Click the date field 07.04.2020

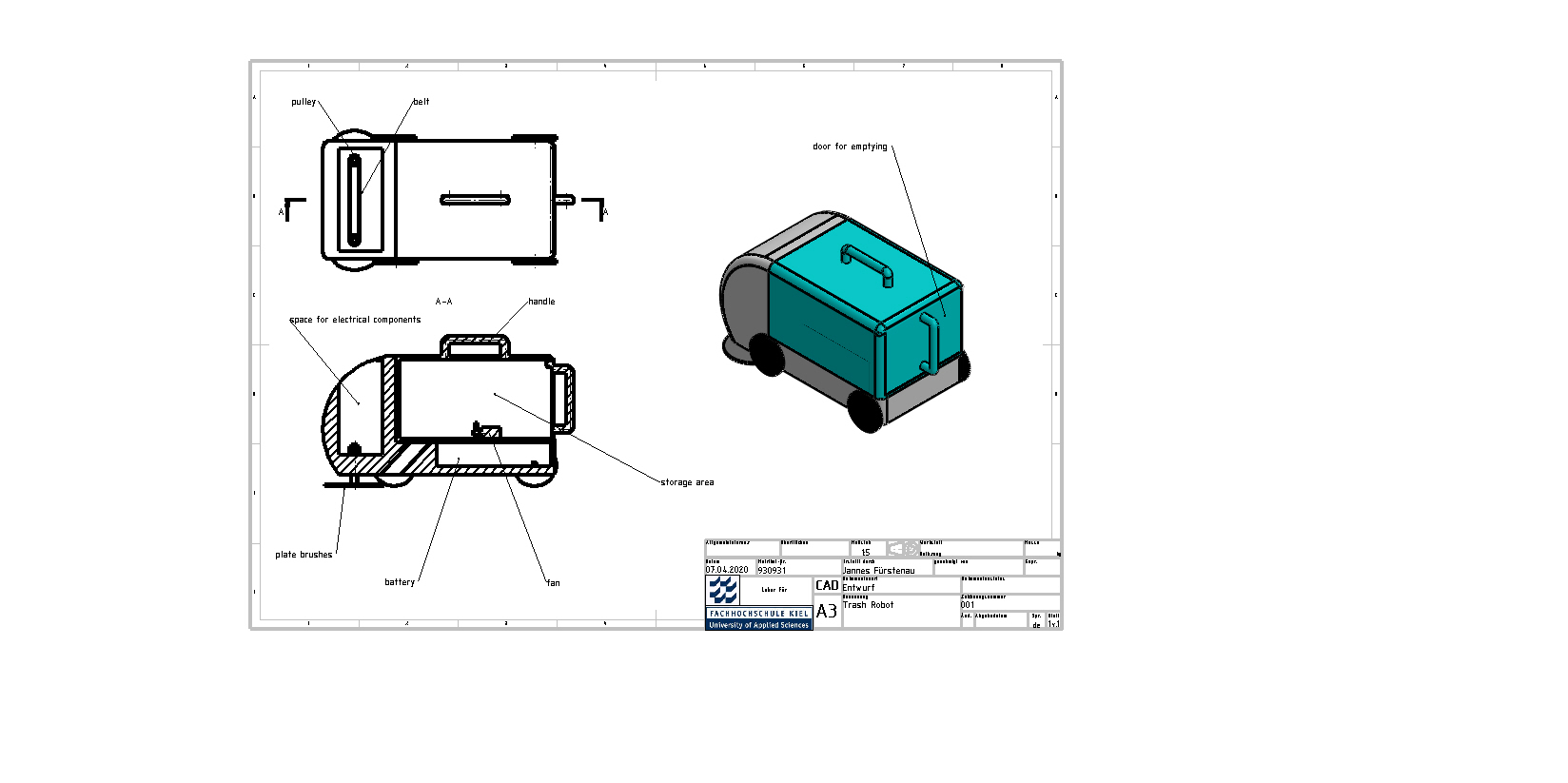point(727,570)
